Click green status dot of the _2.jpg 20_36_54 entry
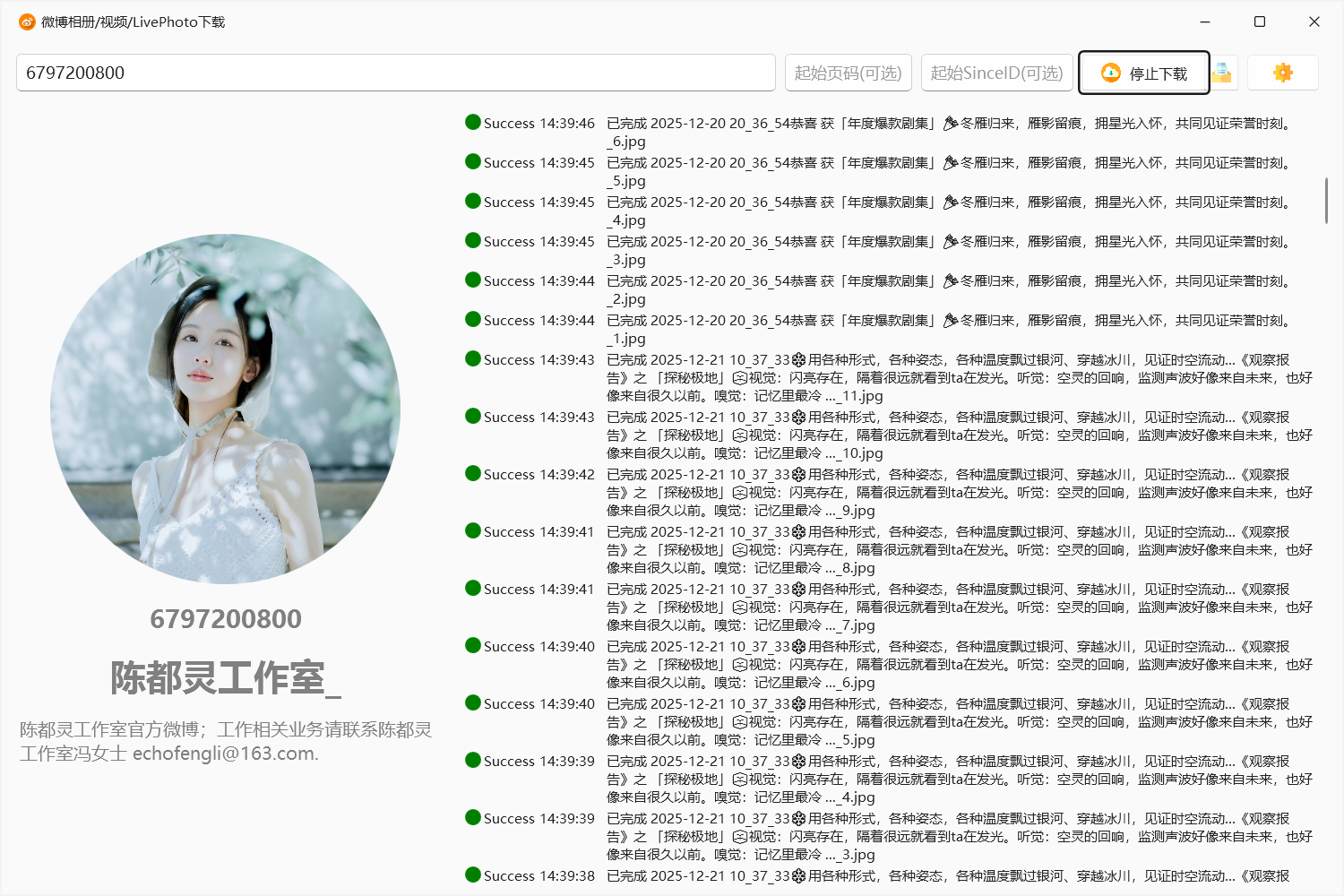The height and width of the screenshot is (896, 1344). click(473, 280)
